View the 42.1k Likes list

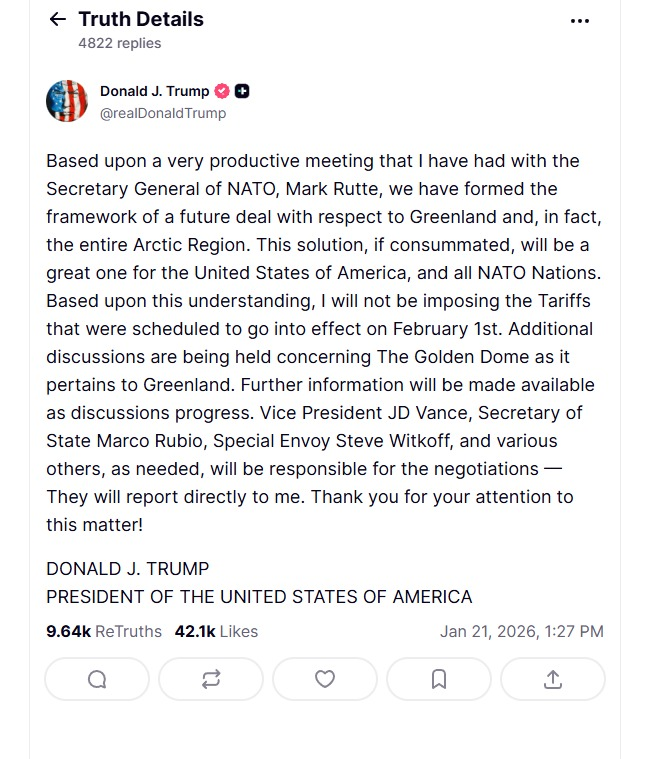[216, 631]
